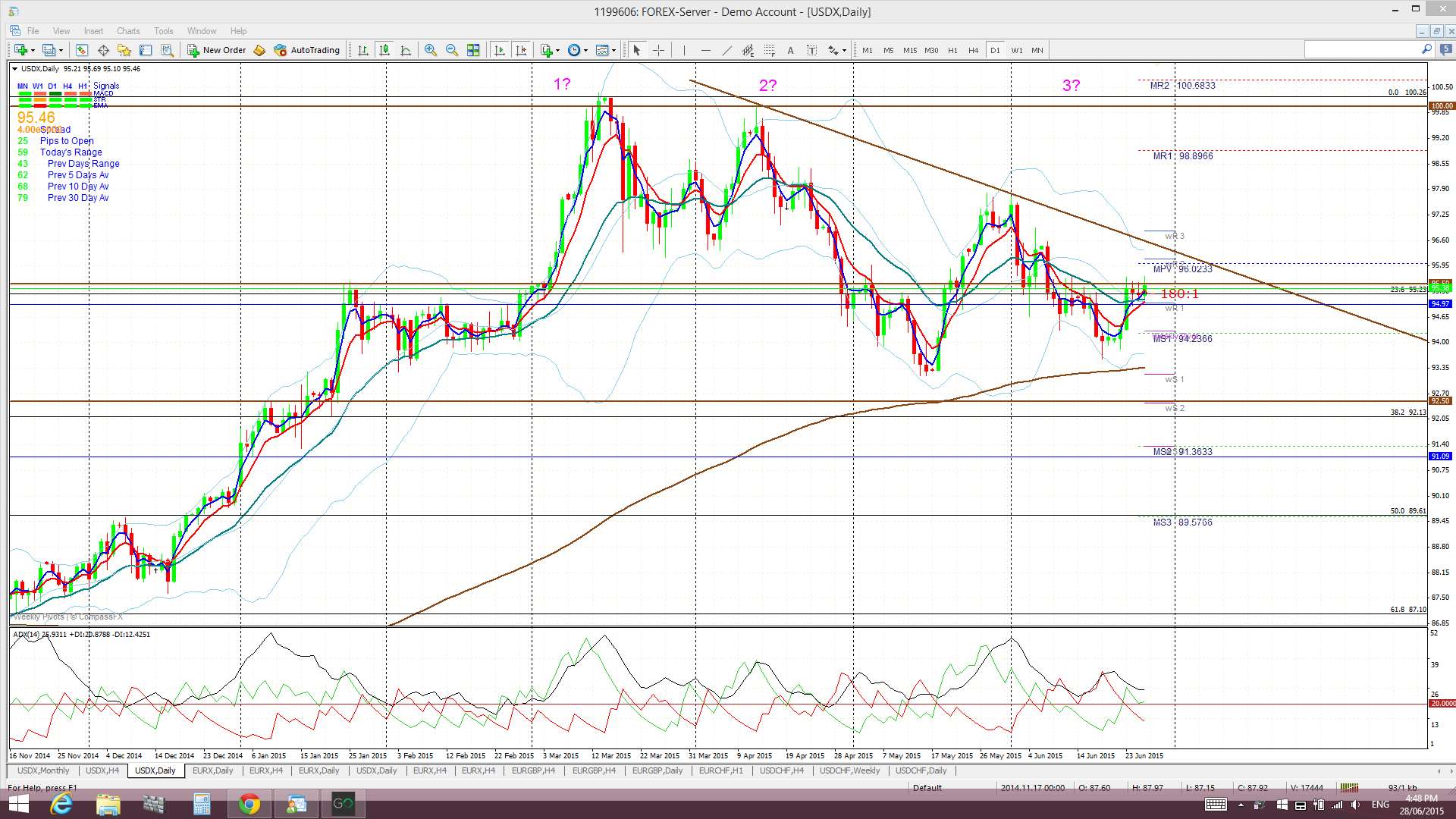
Task: Select the draw trendline tool
Action: [x=727, y=50]
